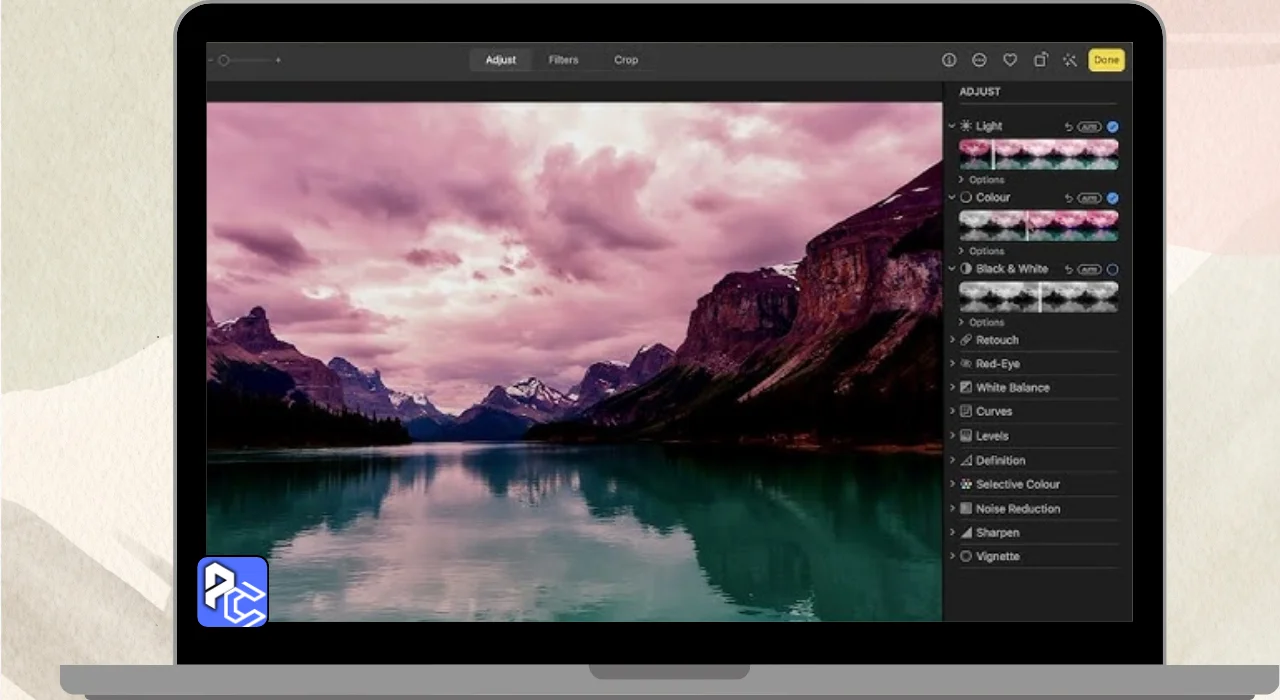Expand the Vignette section chevron
Viewport: 1280px width, 700px height.
coord(952,556)
